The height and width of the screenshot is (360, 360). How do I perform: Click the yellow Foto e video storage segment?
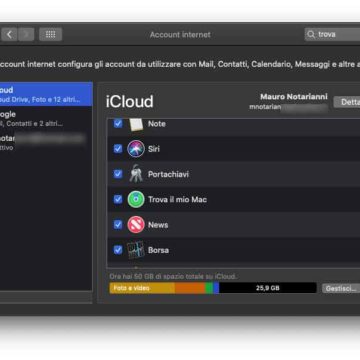(142, 288)
